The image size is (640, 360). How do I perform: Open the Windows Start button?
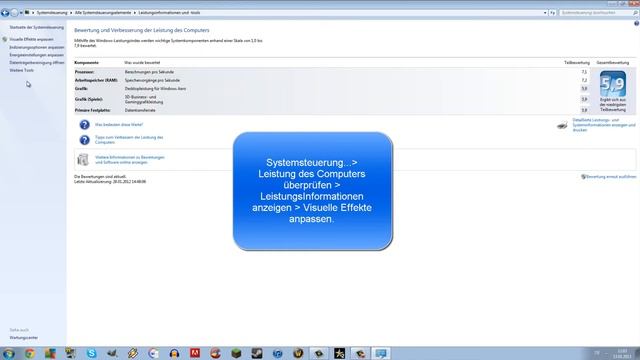coord(8,353)
